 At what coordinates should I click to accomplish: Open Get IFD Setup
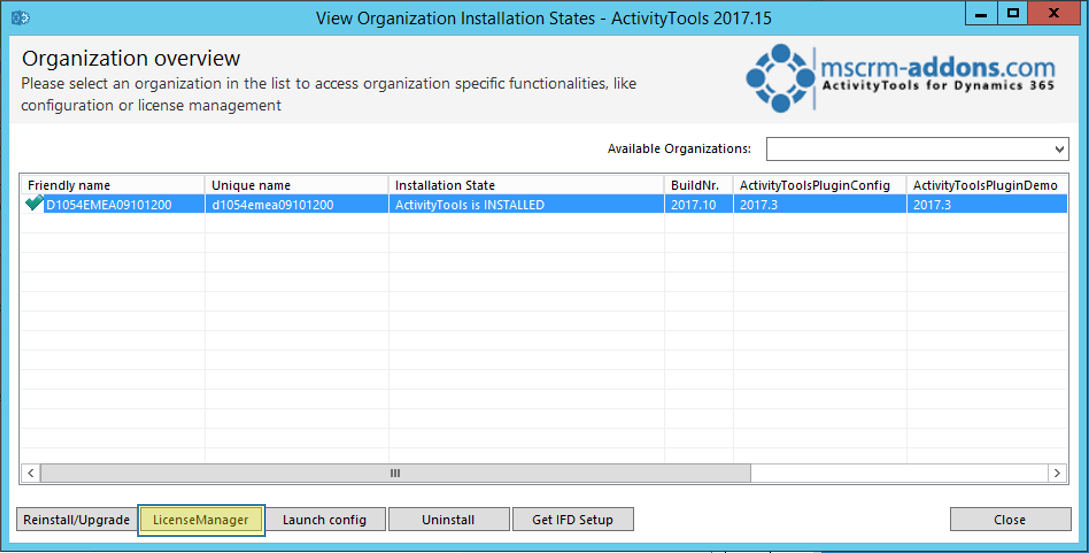pos(572,520)
